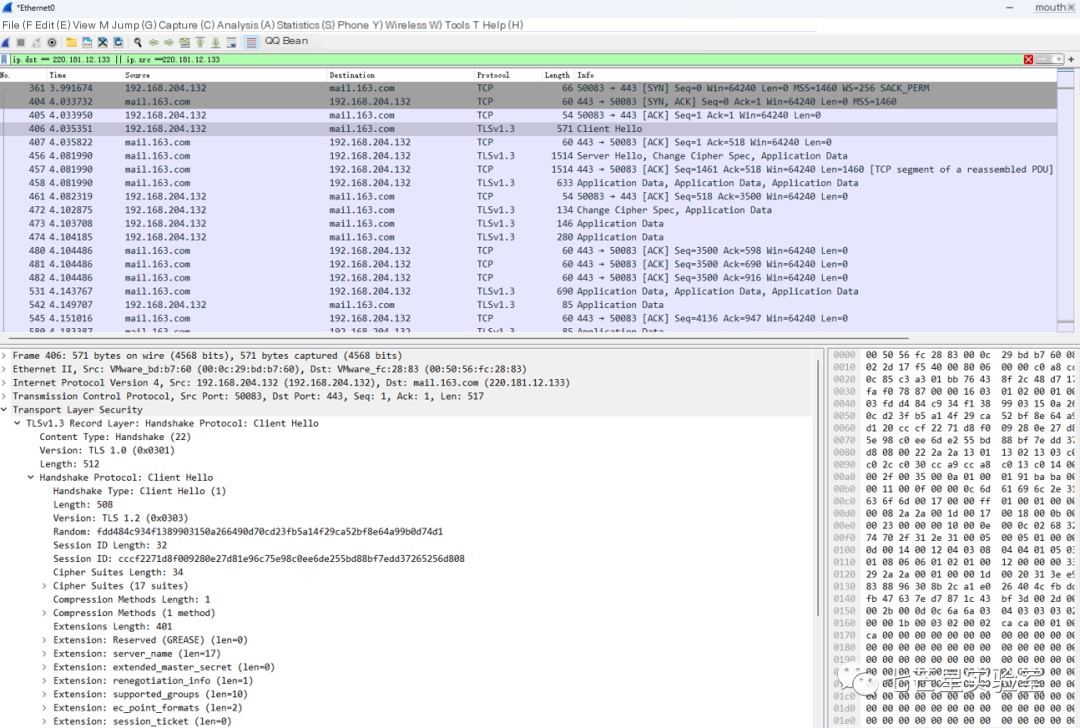Select packet 542 Application Data row

[528, 304]
